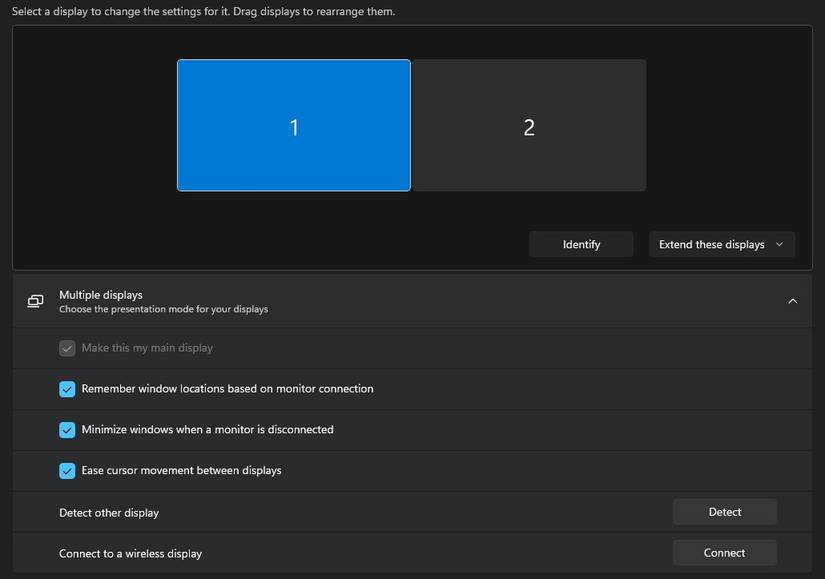825x579 pixels.
Task: Open the Extend these displays dropdown
Action: click(x=722, y=244)
